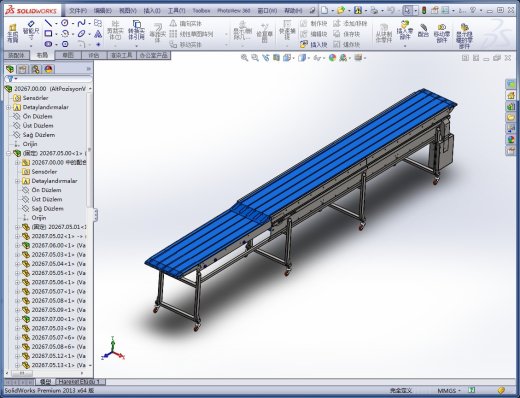Switch to the 草图 ribbon tab
The height and width of the screenshot is (398, 520).
click(68, 55)
